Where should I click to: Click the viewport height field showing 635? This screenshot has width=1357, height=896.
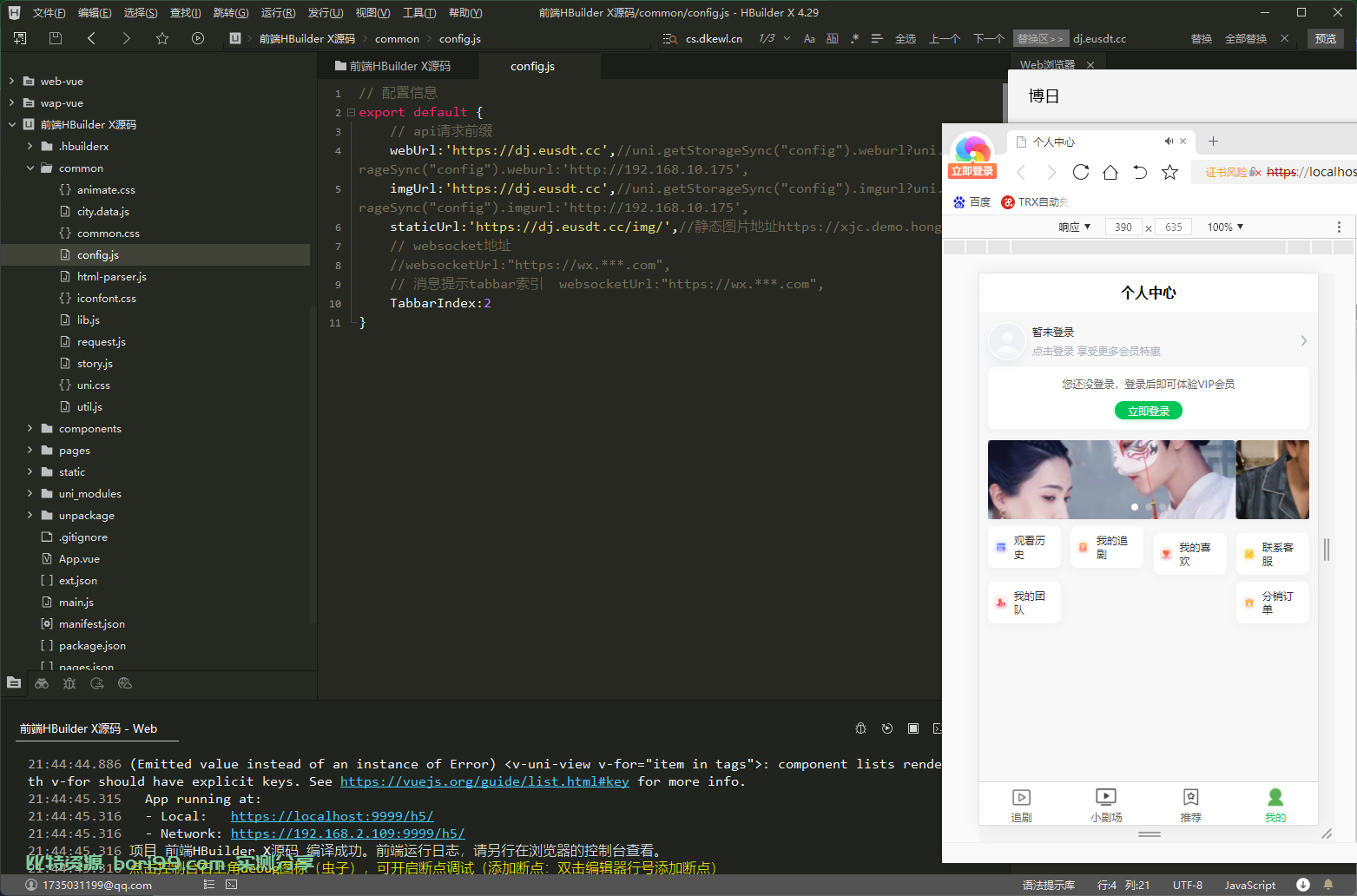pos(1174,227)
